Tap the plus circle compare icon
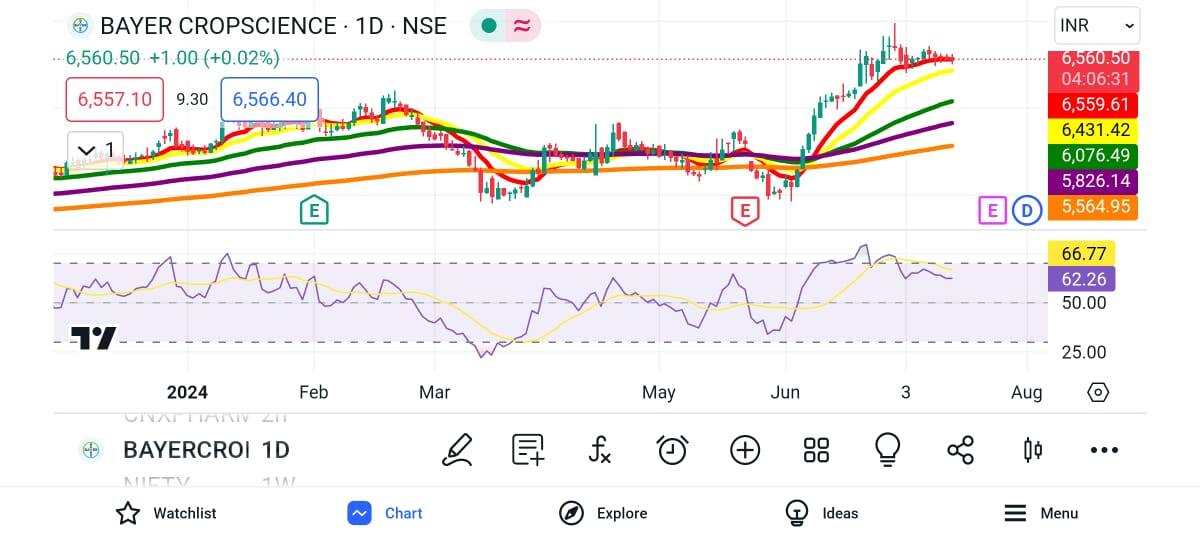Viewport: 1200px width, 540px height. tap(745, 450)
